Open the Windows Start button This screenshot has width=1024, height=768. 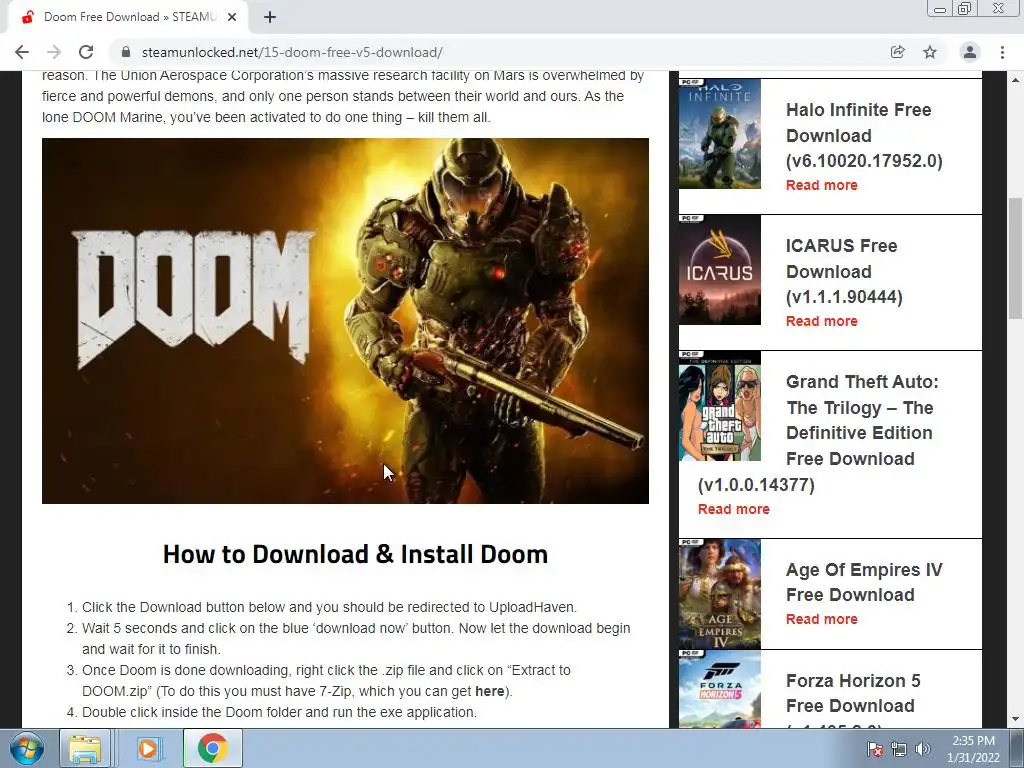tap(27, 748)
